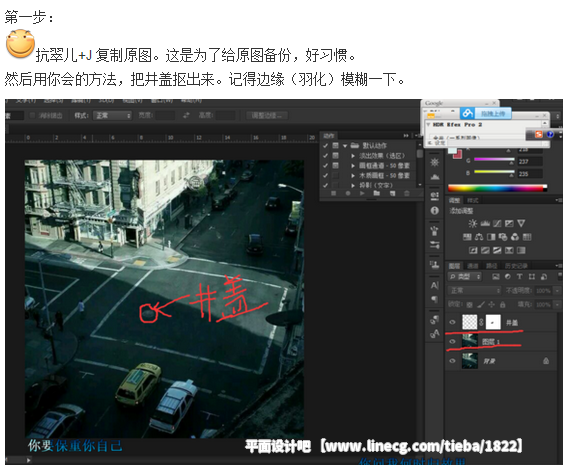
Task: Switch to the 历史记录 tab
Action: click(516, 266)
